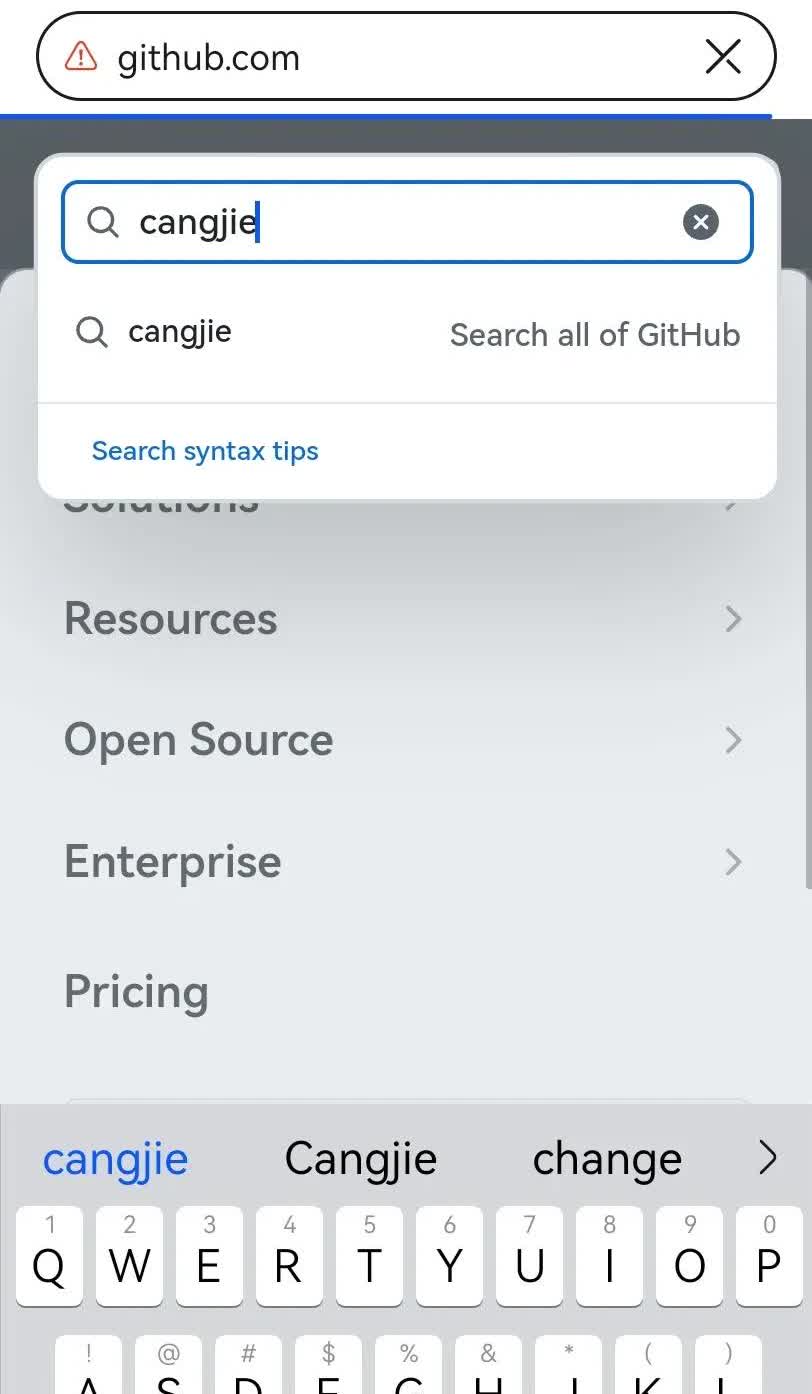This screenshot has height=1394, width=812.
Task: Clear the browser address bar with X
Action: [723, 57]
